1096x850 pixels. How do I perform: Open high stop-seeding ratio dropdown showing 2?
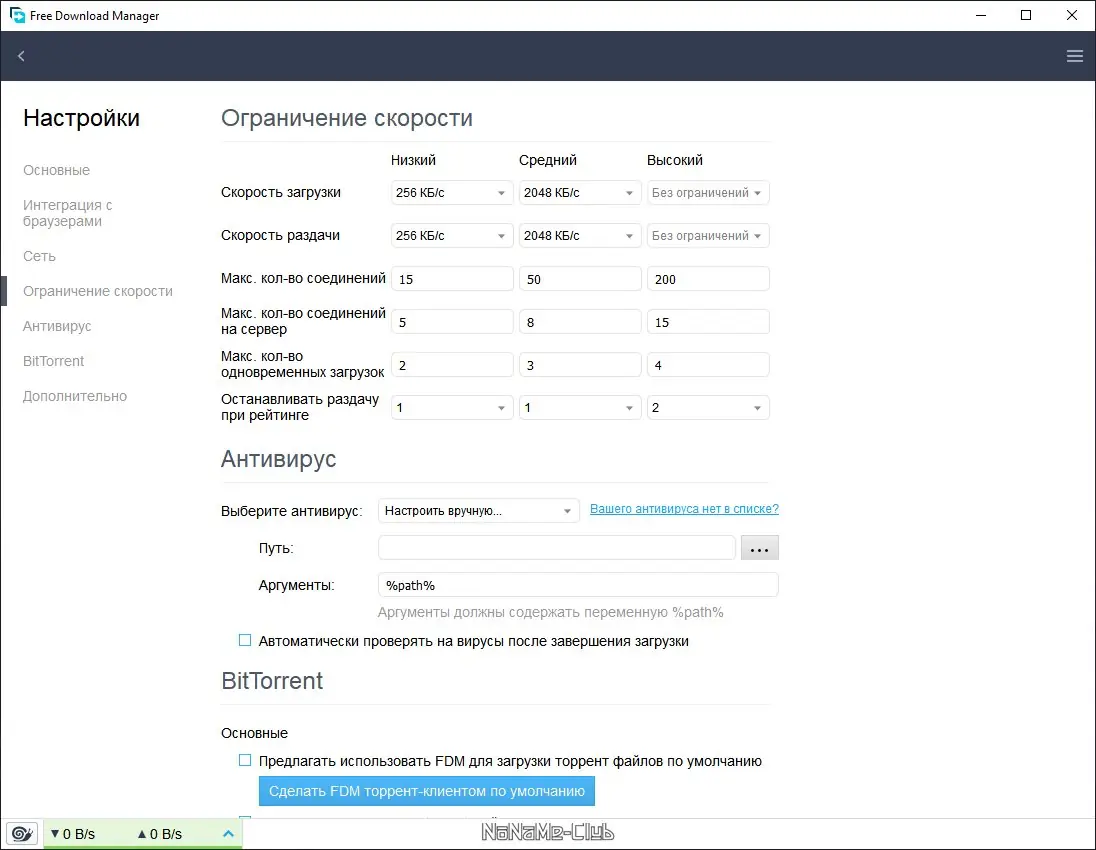tap(707, 408)
